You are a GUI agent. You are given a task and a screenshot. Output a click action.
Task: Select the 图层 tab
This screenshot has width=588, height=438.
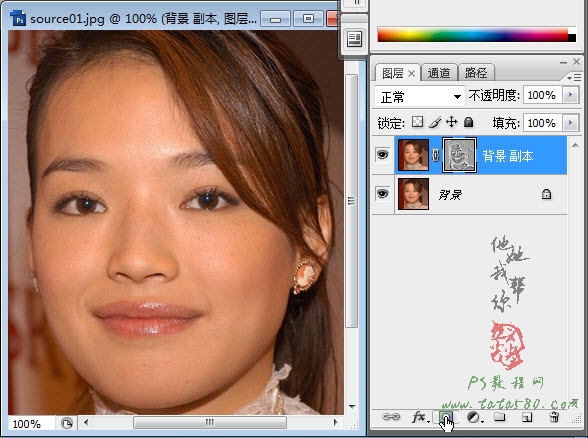click(393, 73)
